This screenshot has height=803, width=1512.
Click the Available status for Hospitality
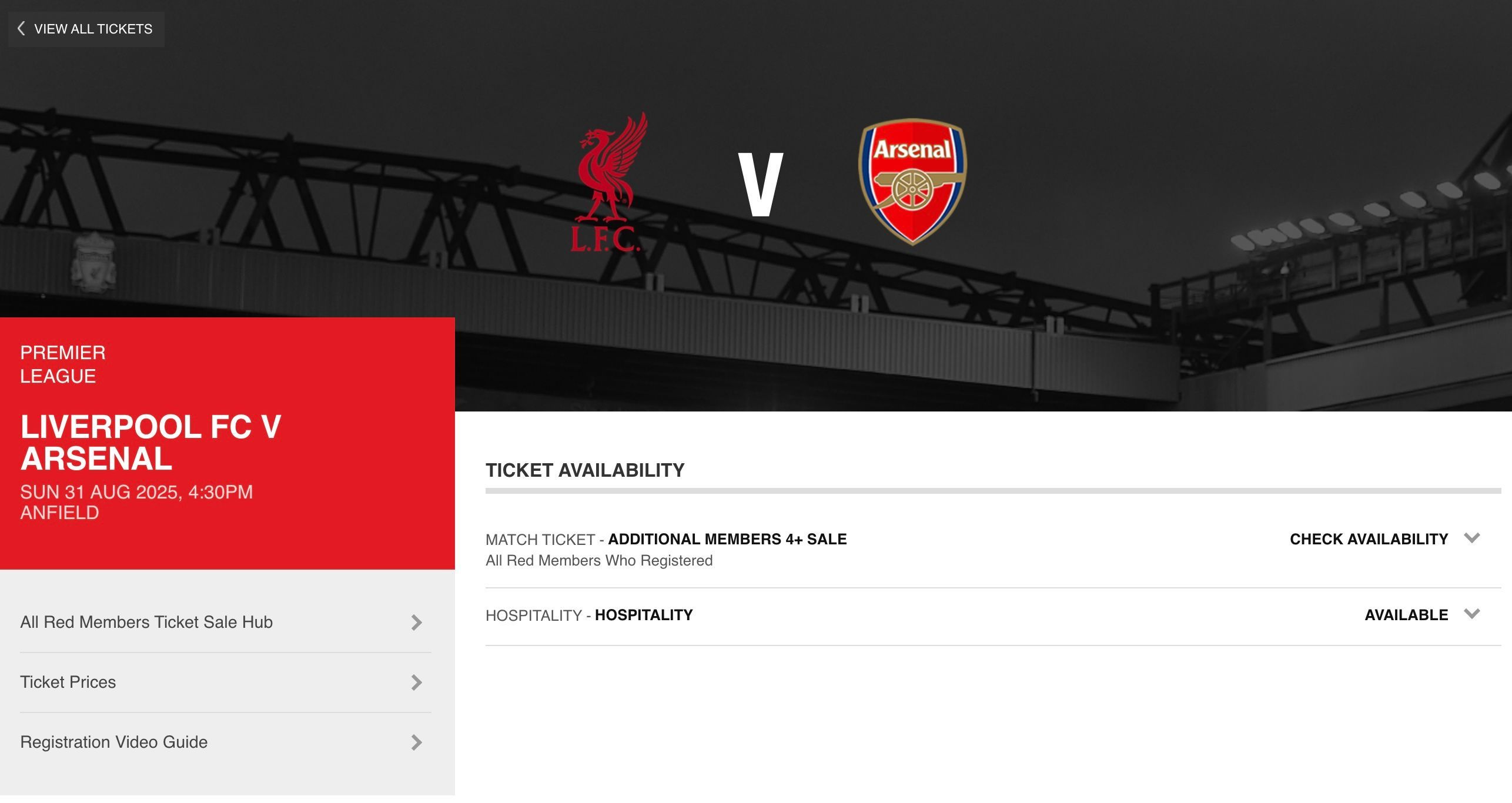click(1406, 615)
